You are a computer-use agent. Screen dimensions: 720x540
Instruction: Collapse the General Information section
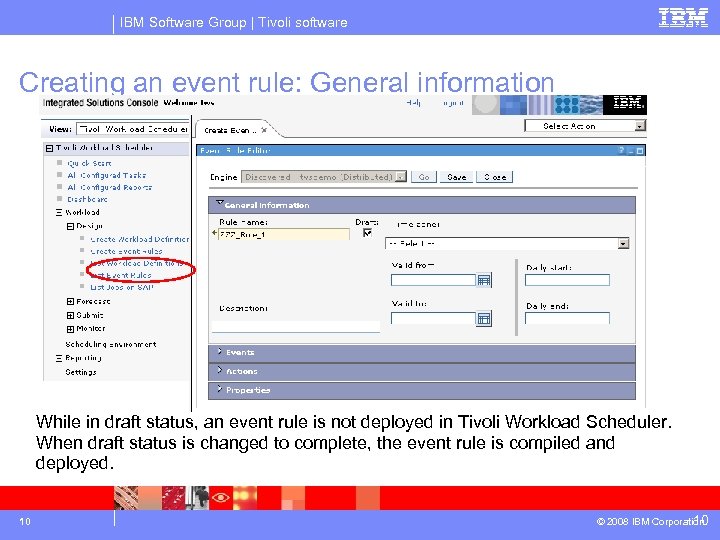pyautogui.click(x=220, y=203)
